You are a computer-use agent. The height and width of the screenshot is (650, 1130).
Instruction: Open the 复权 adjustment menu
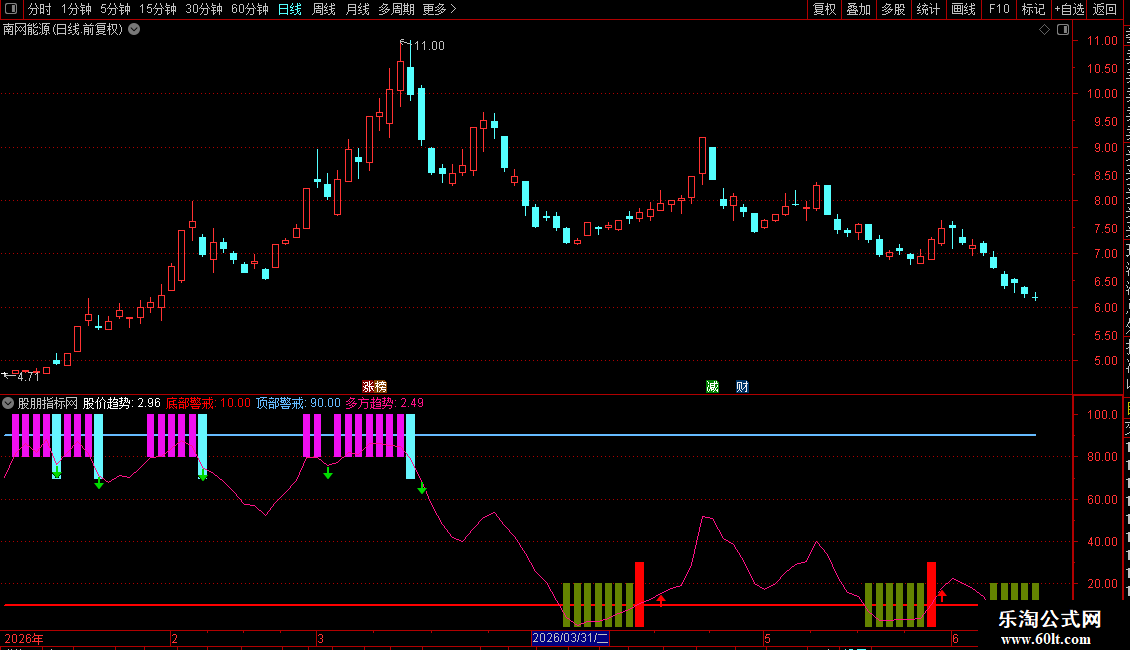tap(824, 9)
